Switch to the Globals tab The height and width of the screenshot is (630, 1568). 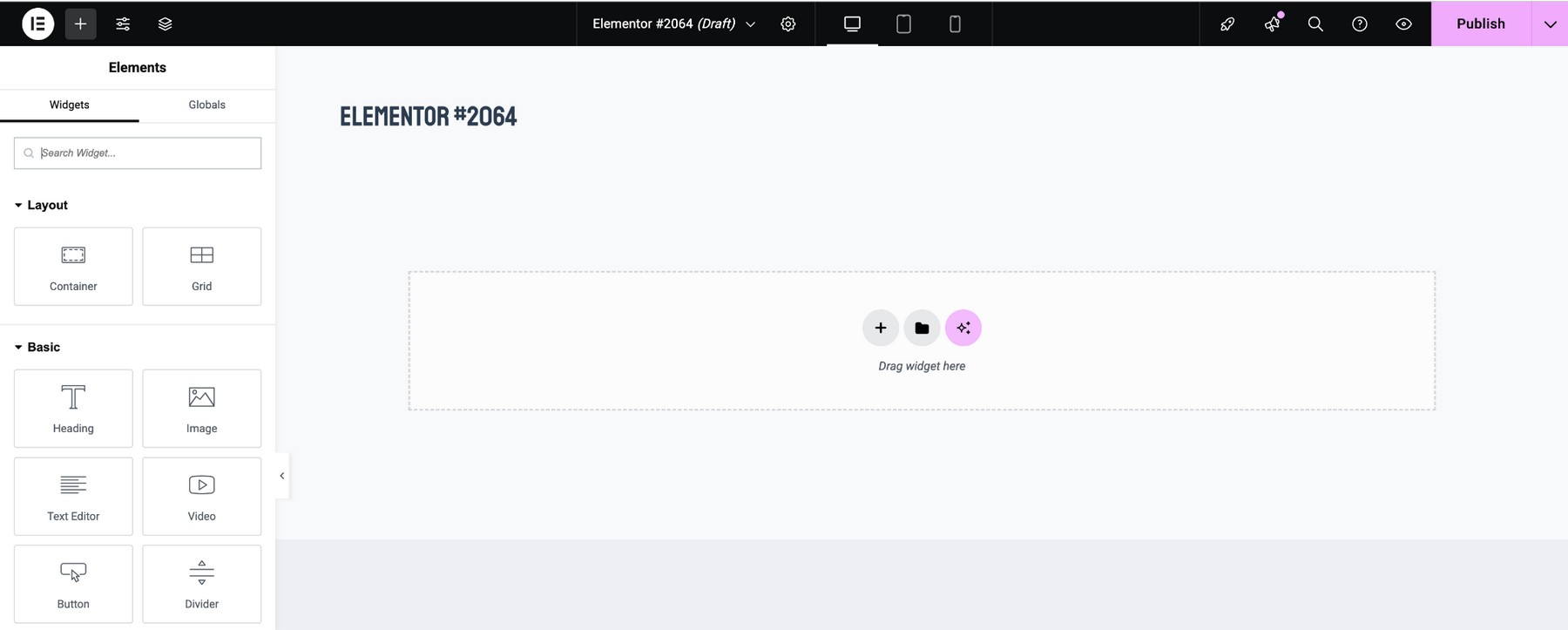click(x=207, y=105)
